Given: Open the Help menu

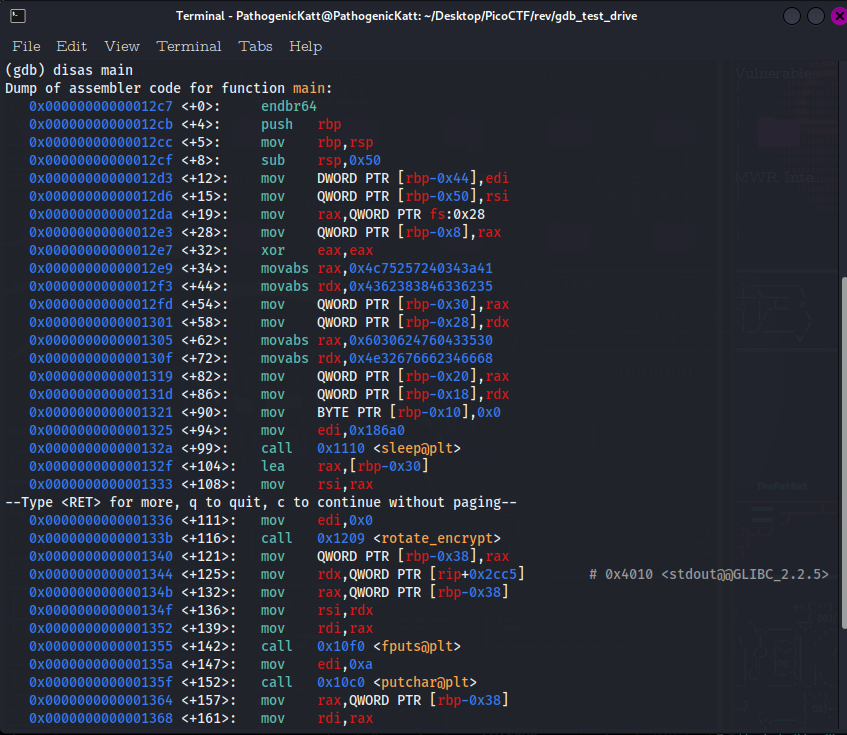Looking at the screenshot, I should 305,46.
